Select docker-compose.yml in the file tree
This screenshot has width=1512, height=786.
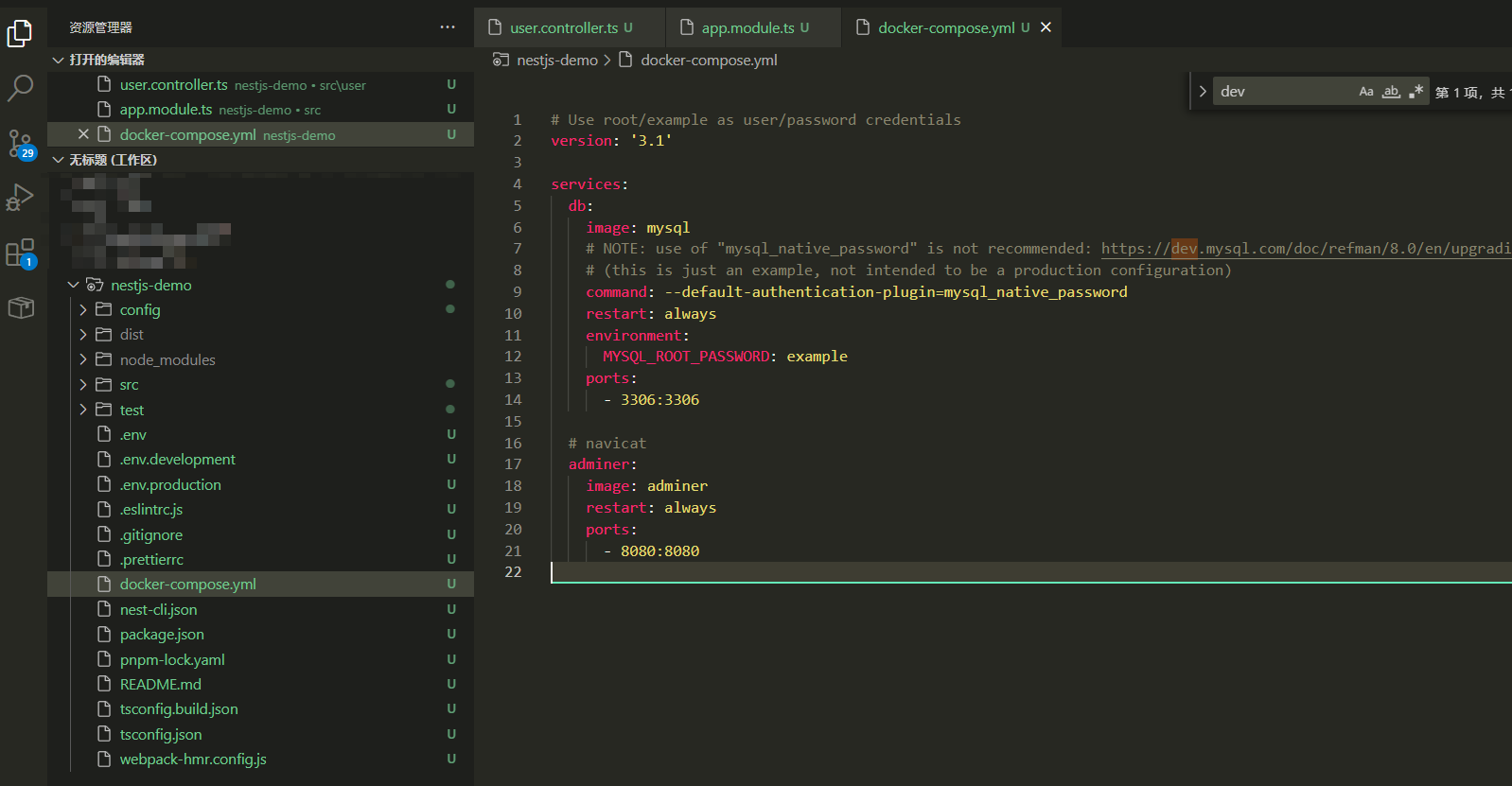pos(260,584)
